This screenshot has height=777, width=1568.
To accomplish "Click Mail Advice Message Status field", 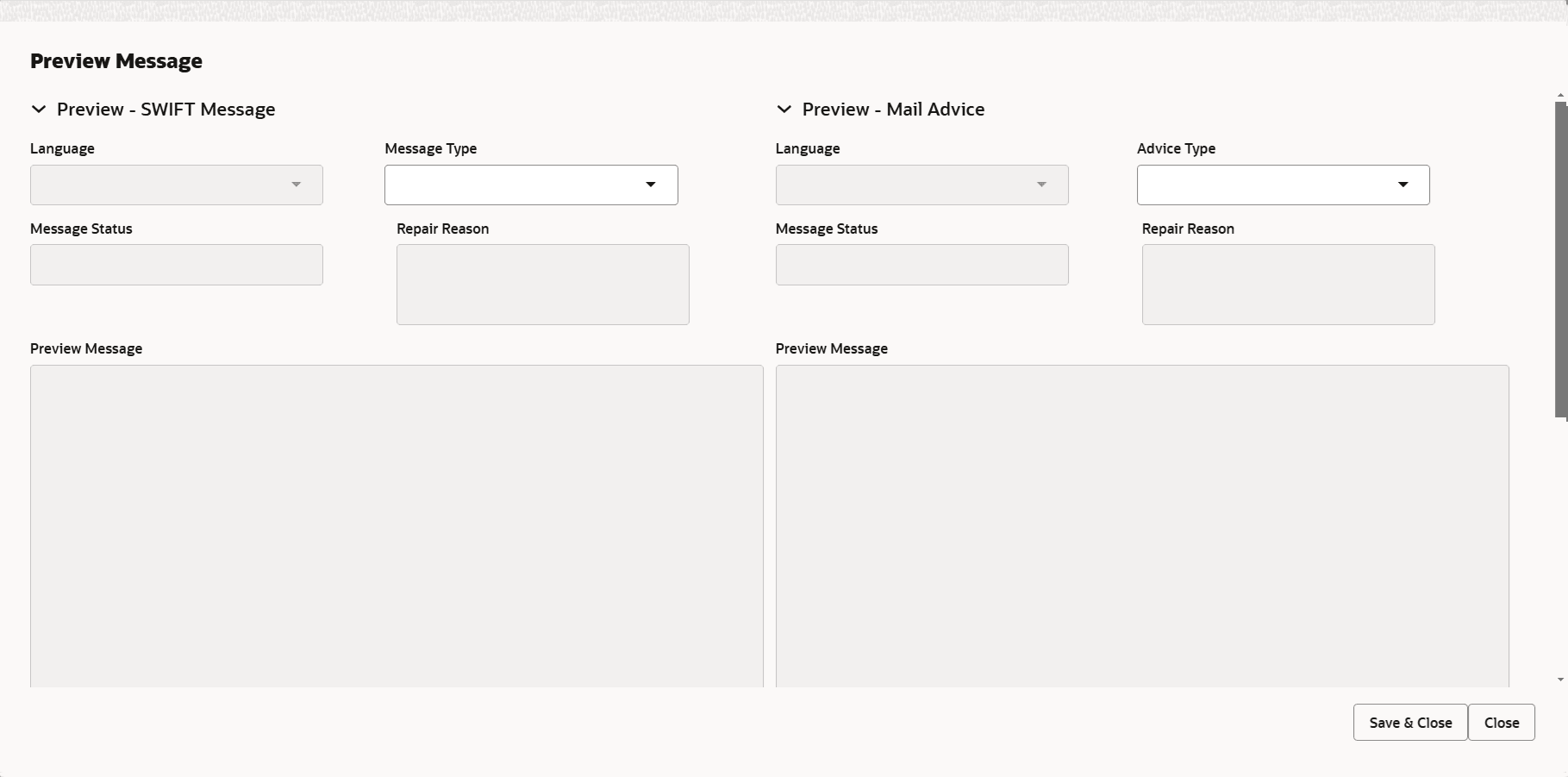I will (x=922, y=265).
